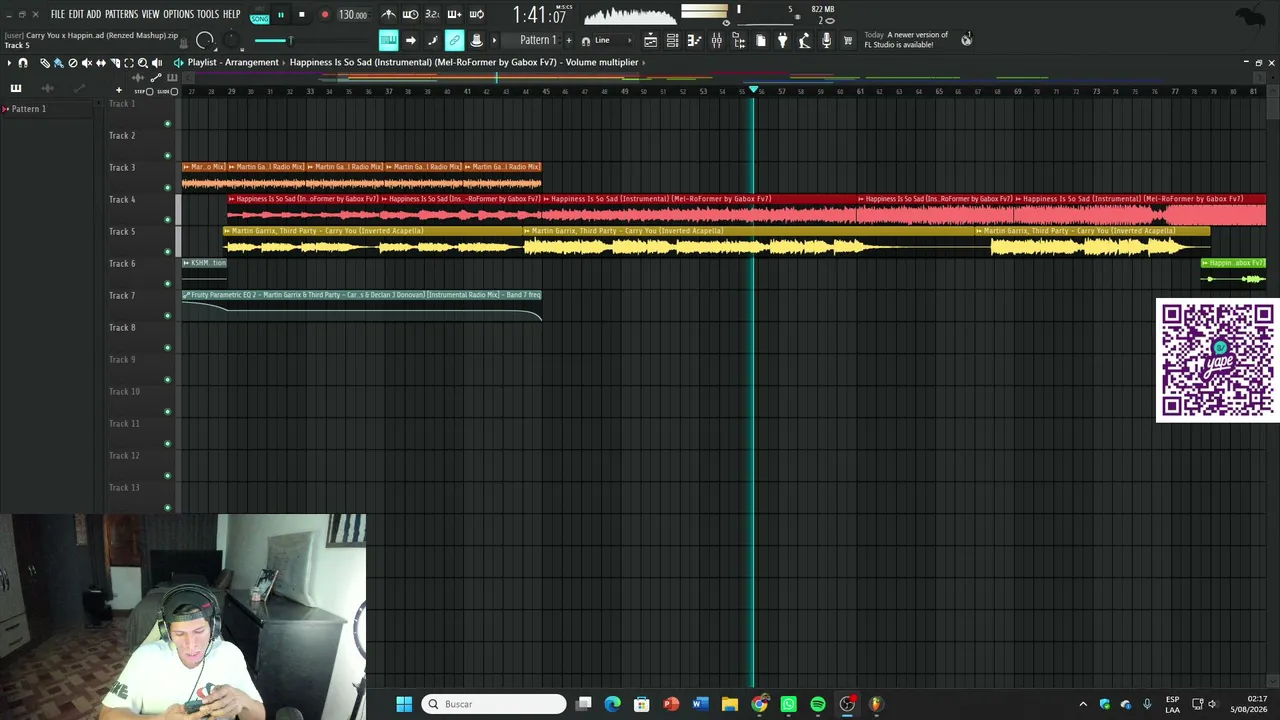The height and width of the screenshot is (720, 1280).
Task: Select the playlist select tool
Action: (128, 63)
